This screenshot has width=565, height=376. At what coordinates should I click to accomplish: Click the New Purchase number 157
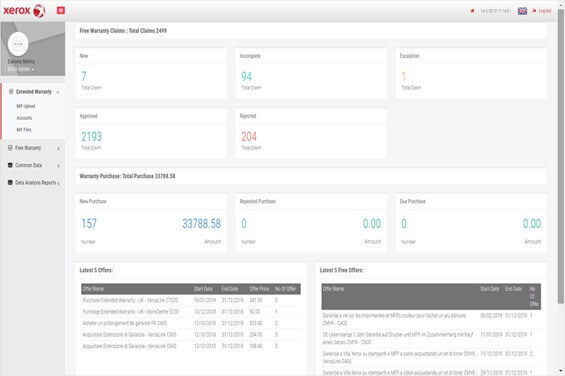click(89, 224)
